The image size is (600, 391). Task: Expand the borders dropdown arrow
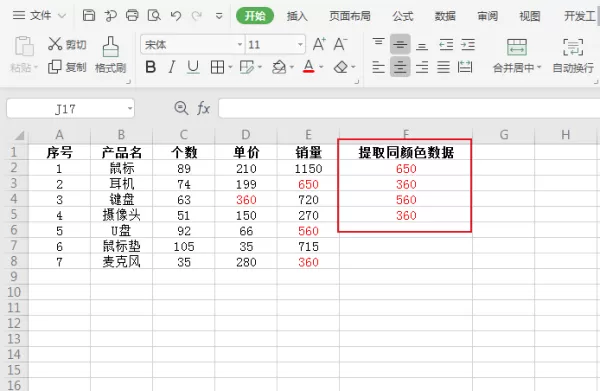(230, 67)
